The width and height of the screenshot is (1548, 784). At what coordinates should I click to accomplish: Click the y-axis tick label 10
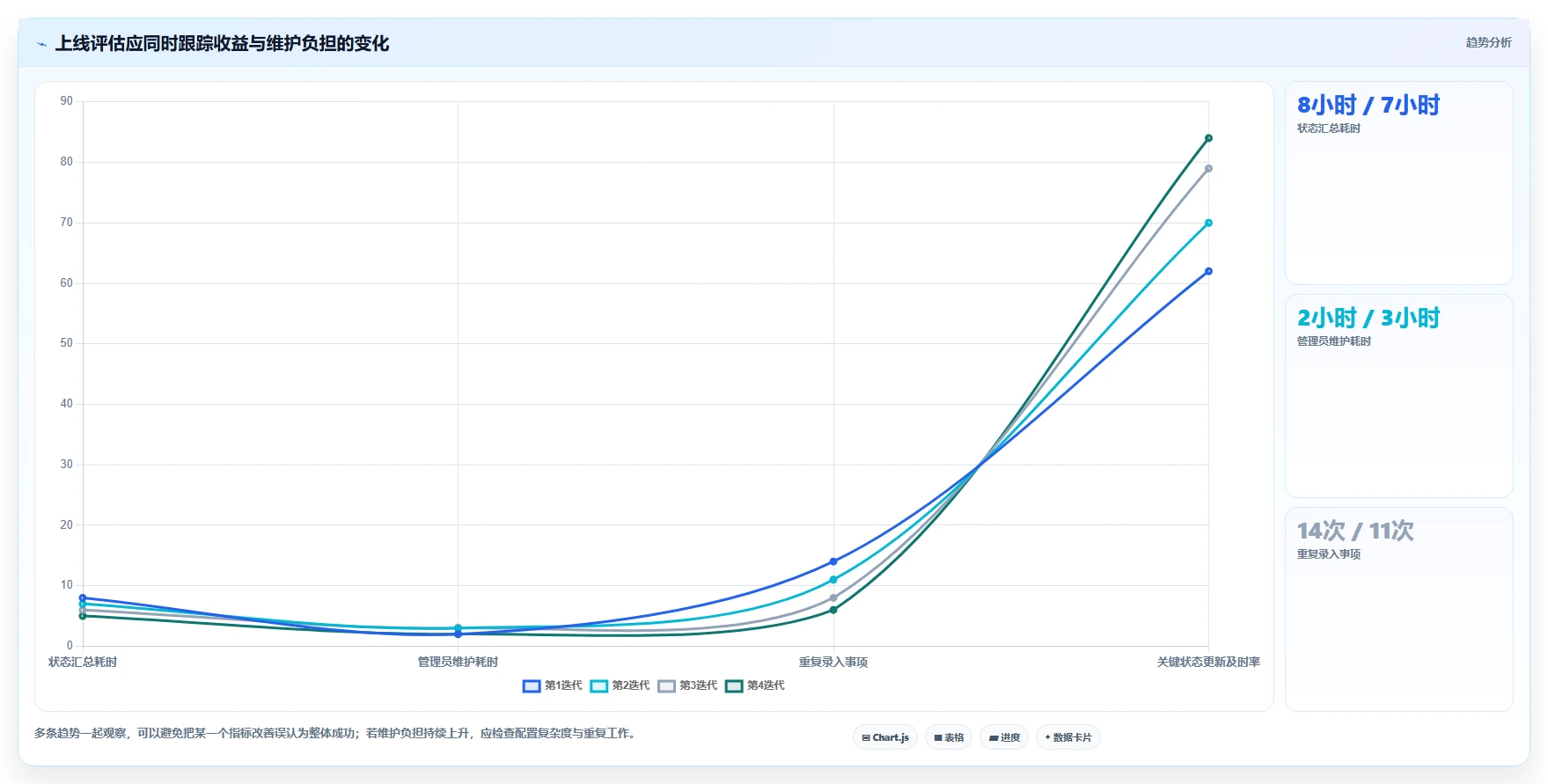(x=67, y=585)
